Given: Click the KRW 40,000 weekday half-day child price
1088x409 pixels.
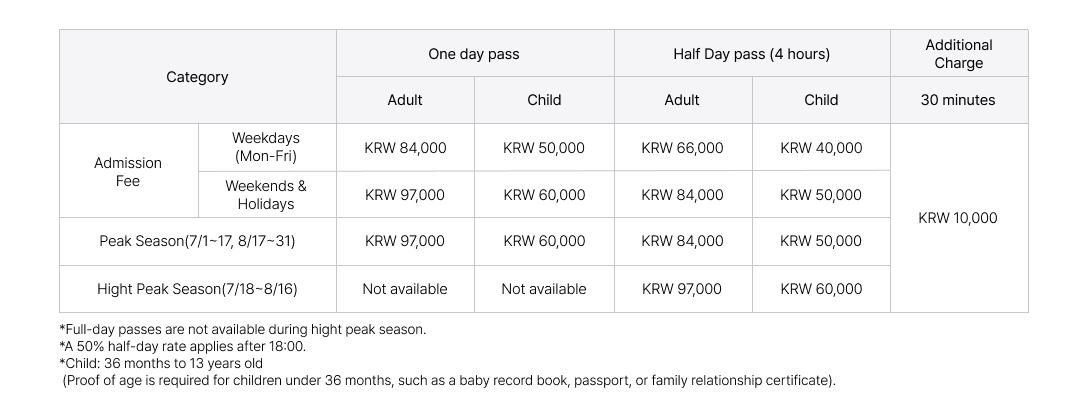Looking at the screenshot, I should pos(821,148).
